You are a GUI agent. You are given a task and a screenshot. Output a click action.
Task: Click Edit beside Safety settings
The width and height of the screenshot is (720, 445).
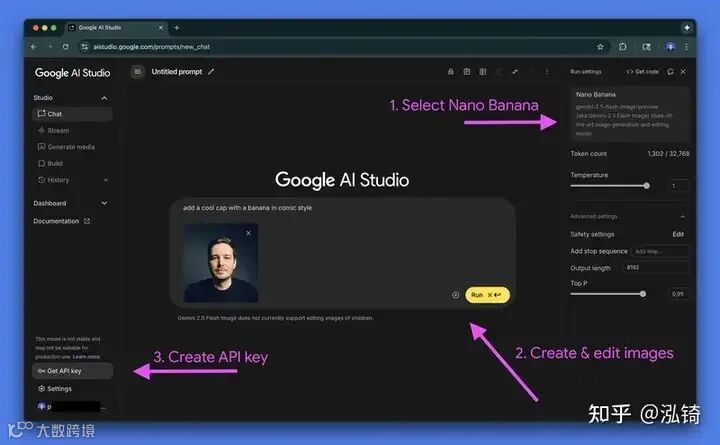(678, 234)
